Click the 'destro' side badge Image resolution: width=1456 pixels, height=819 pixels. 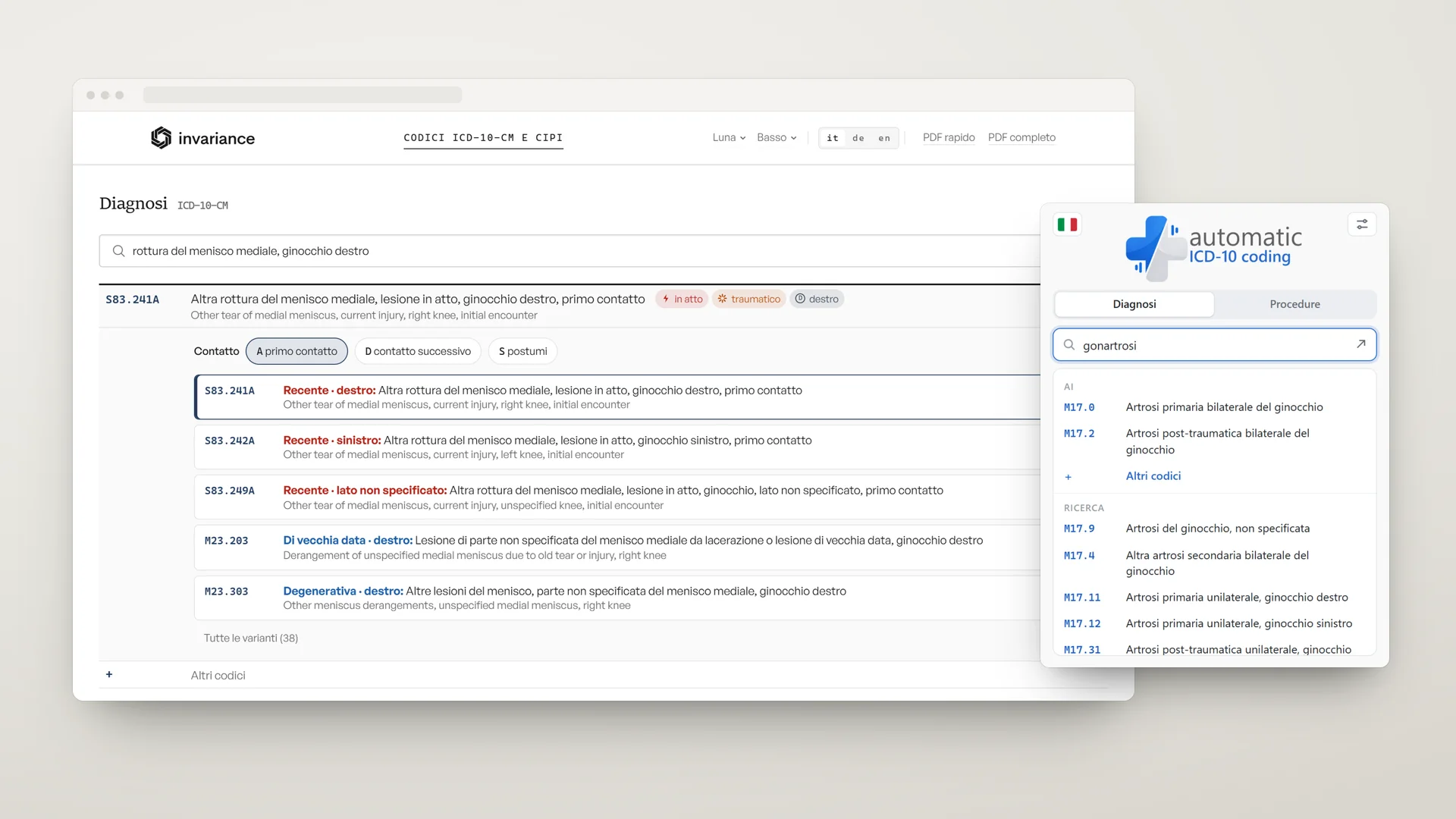(x=817, y=299)
